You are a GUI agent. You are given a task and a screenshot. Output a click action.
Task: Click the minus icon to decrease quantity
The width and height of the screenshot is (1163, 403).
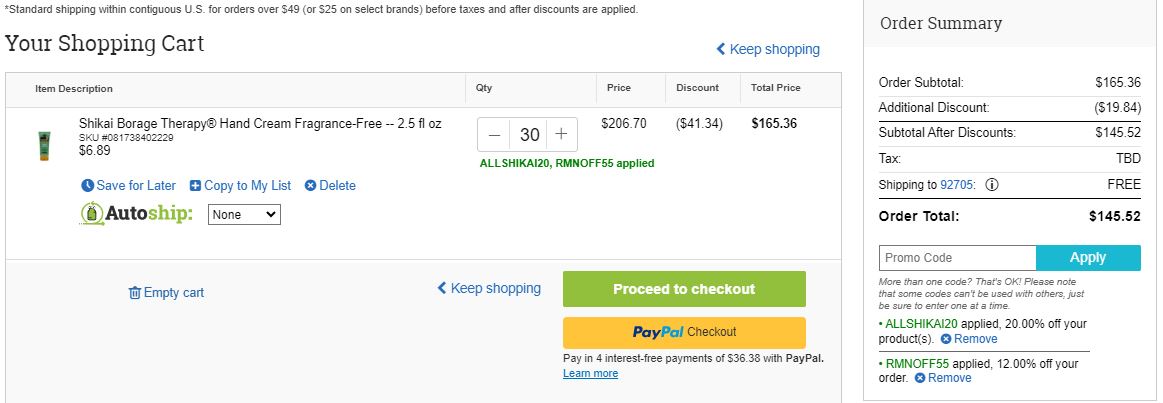pyautogui.click(x=495, y=134)
